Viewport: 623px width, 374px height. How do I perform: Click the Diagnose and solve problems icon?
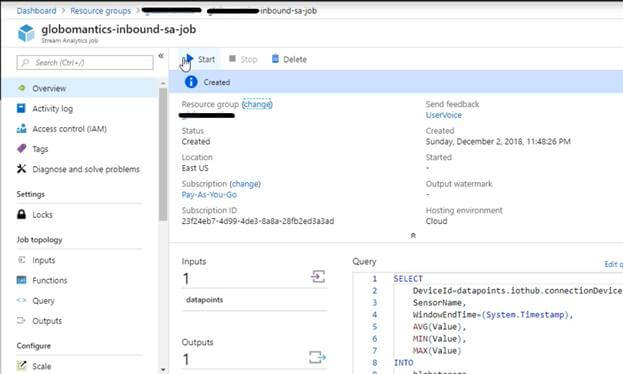click(x=21, y=169)
